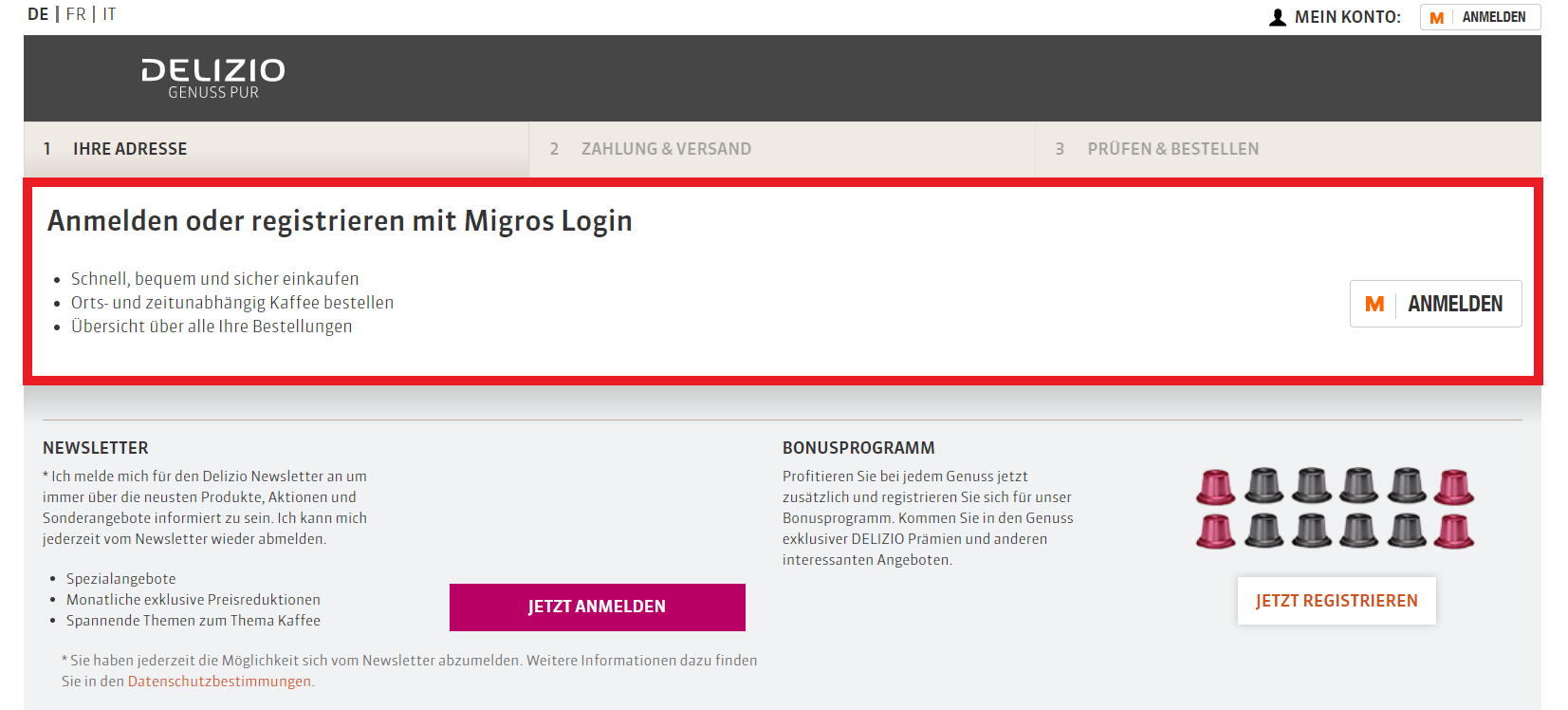Viewport: 1568px width, 710px height.
Task: Click the large Migros Anmelden button
Action: pyautogui.click(x=1435, y=304)
